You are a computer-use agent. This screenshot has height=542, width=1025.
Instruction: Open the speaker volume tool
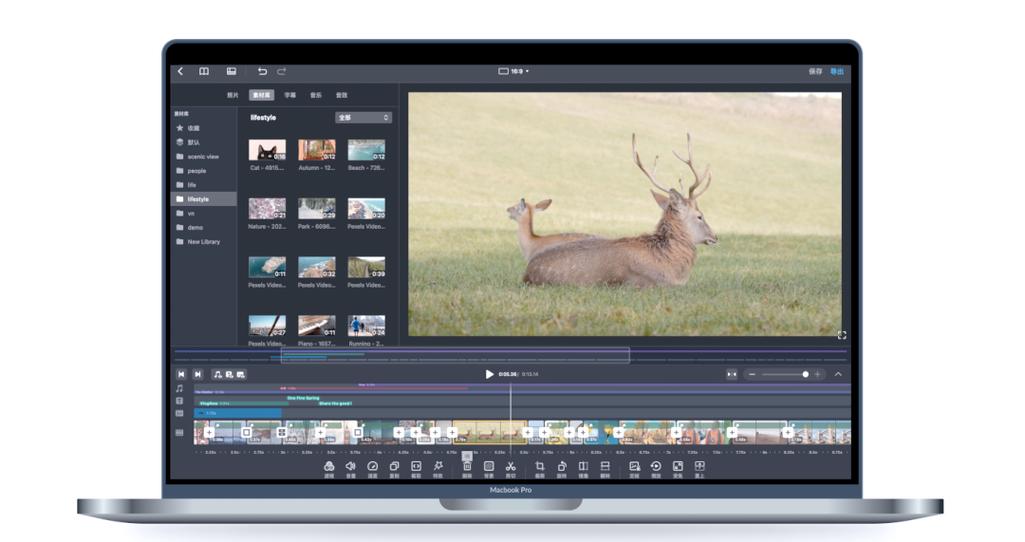(x=350, y=466)
